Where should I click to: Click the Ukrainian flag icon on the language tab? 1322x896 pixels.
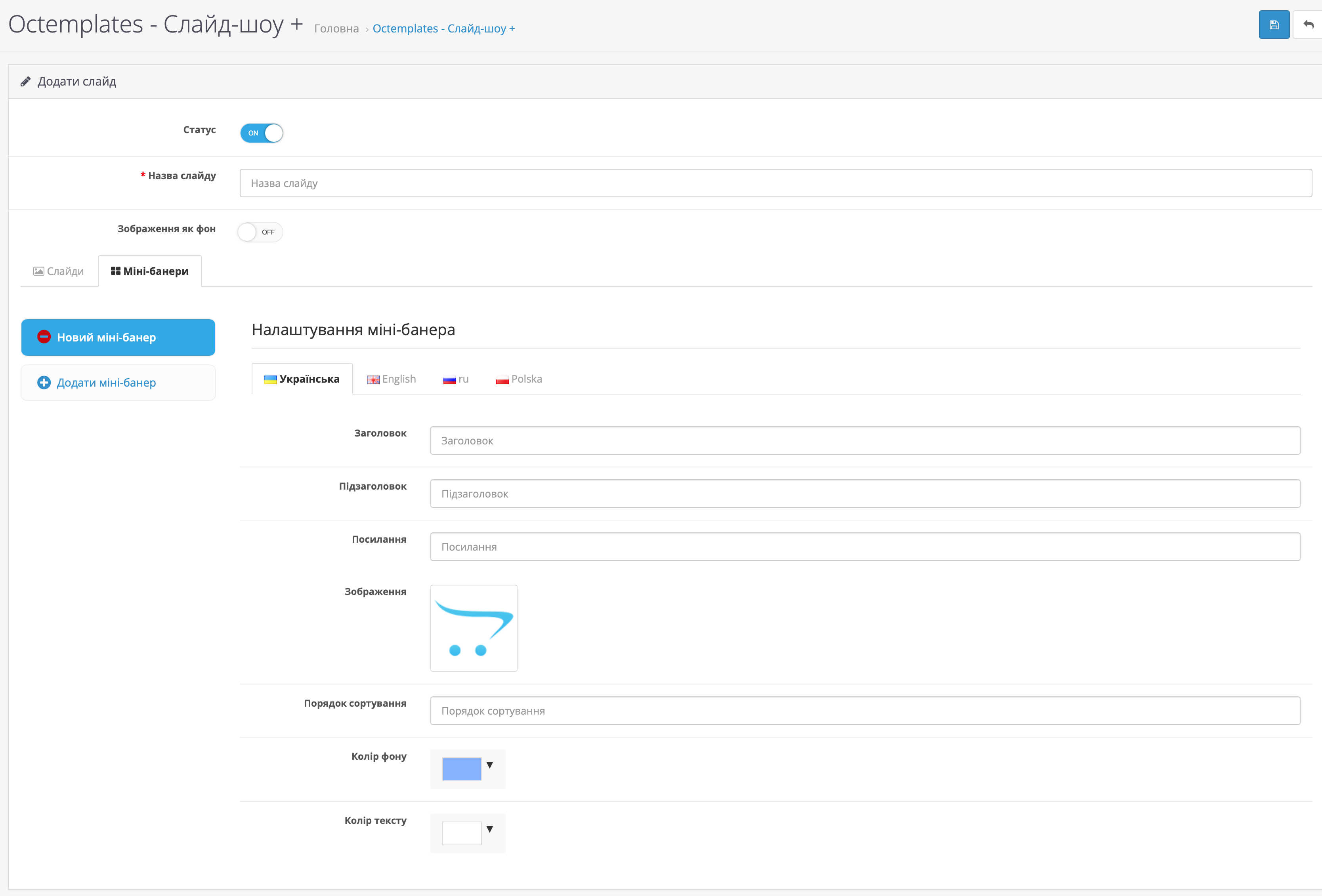(x=270, y=380)
